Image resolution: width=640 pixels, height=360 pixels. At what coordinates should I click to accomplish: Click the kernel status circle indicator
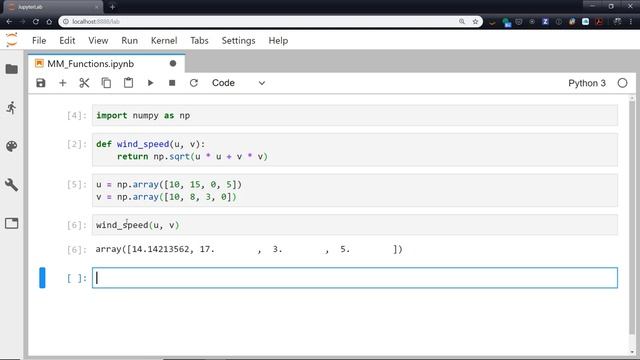[622, 83]
